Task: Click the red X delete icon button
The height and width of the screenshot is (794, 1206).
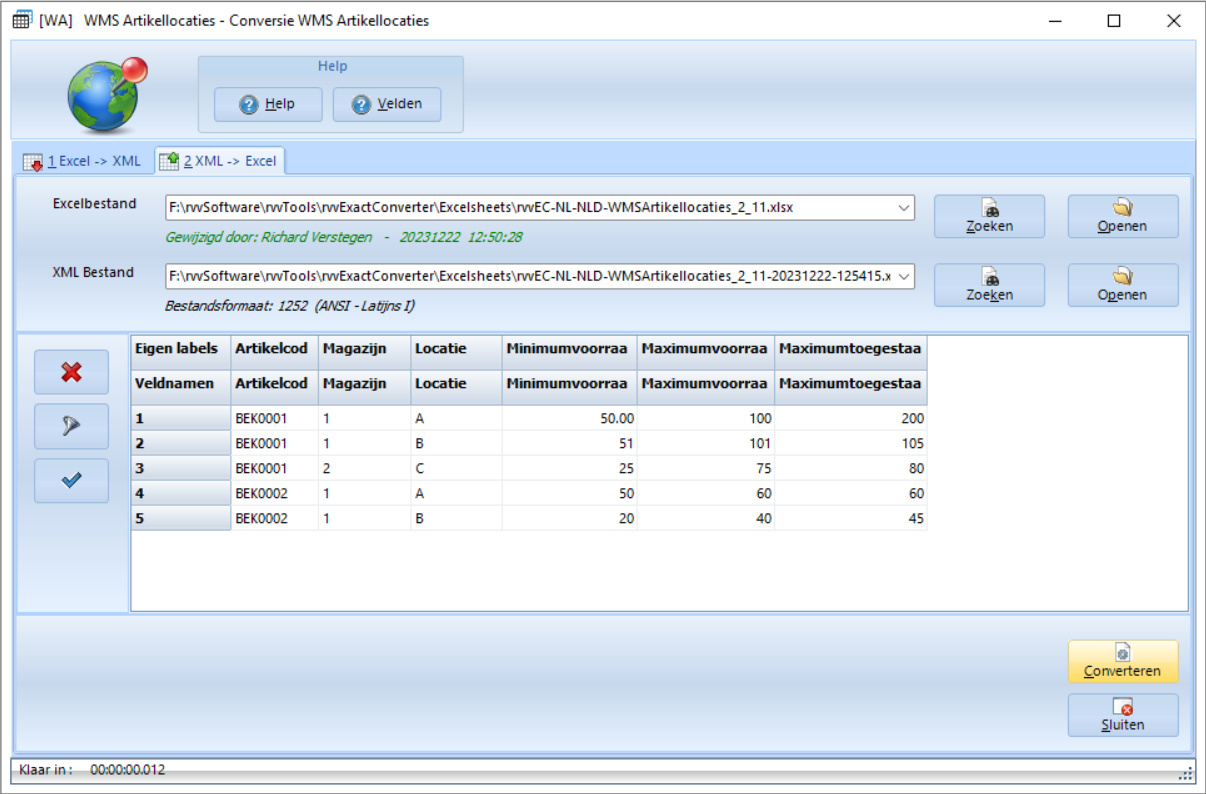Action: point(71,372)
